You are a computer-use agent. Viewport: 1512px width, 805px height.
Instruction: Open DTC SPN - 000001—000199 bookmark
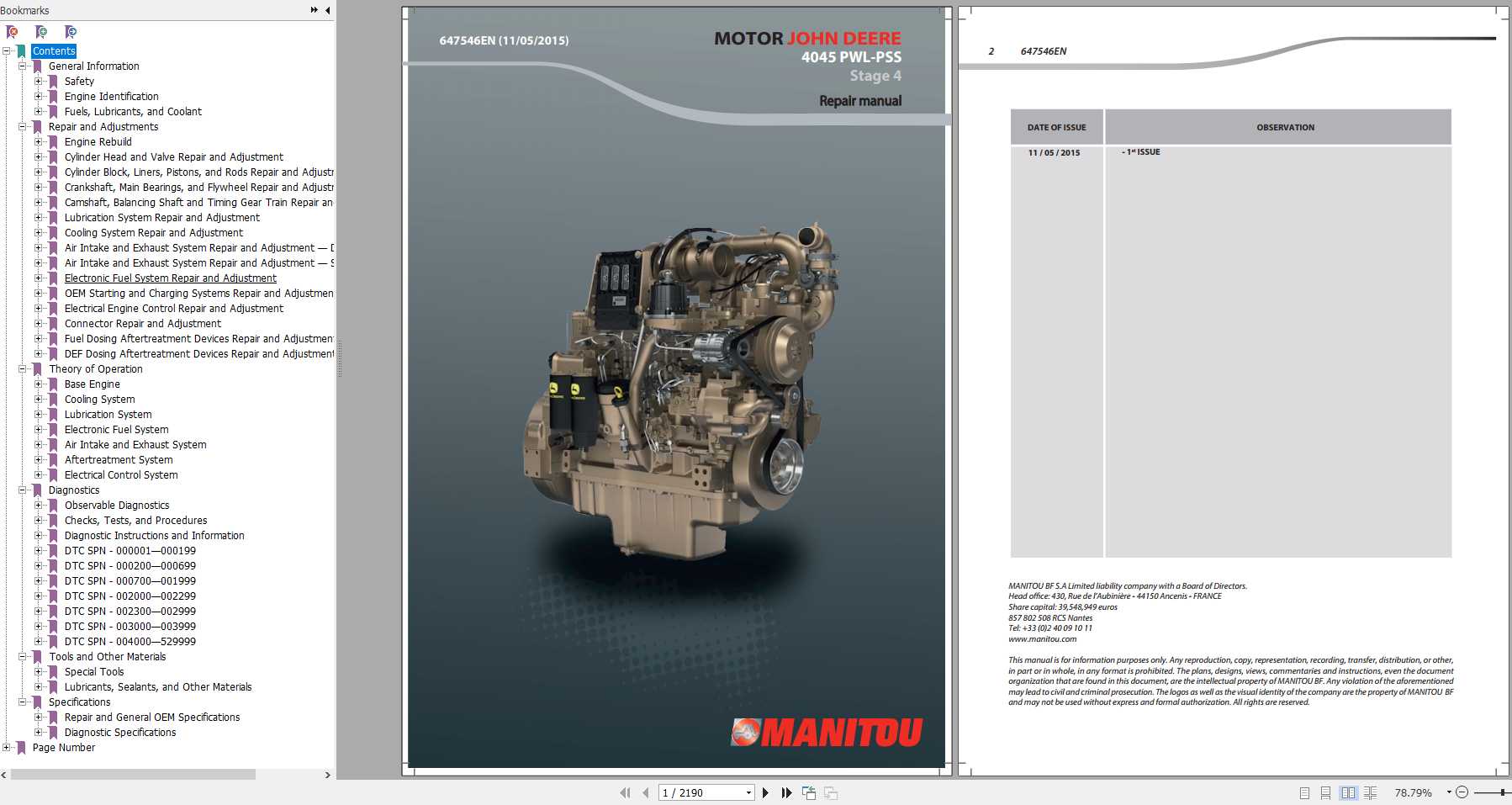coord(130,551)
